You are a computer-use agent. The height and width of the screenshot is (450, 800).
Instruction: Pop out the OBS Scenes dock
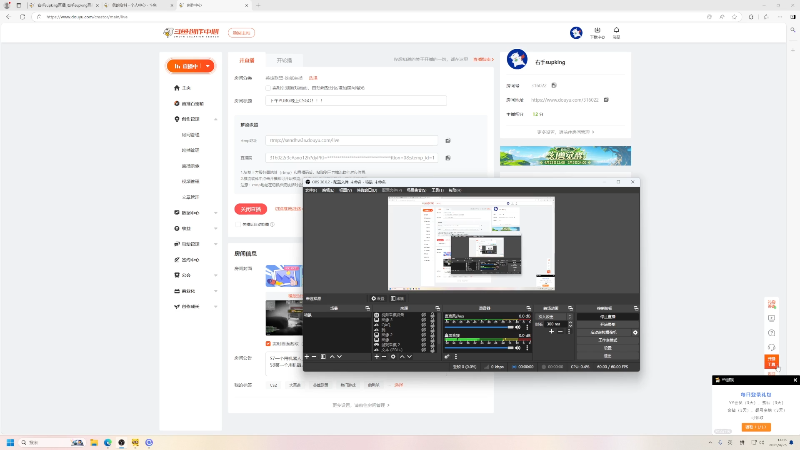(x=367, y=308)
